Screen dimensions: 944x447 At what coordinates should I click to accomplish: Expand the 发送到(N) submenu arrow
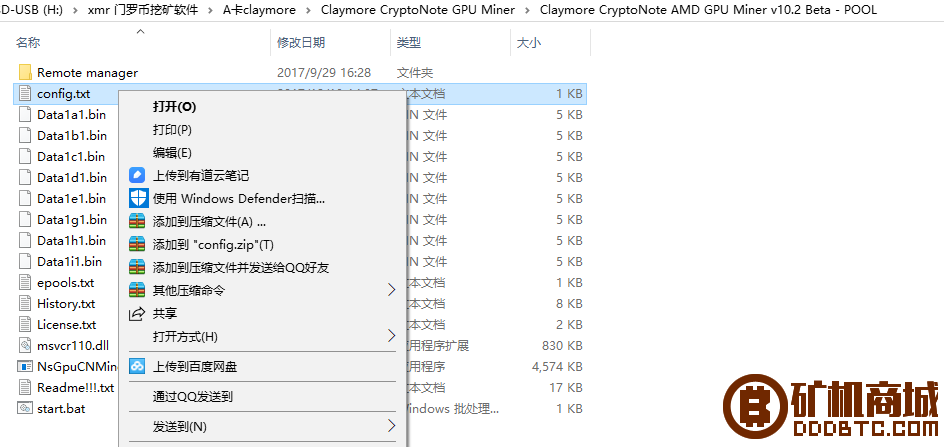pyautogui.click(x=391, y=427)
